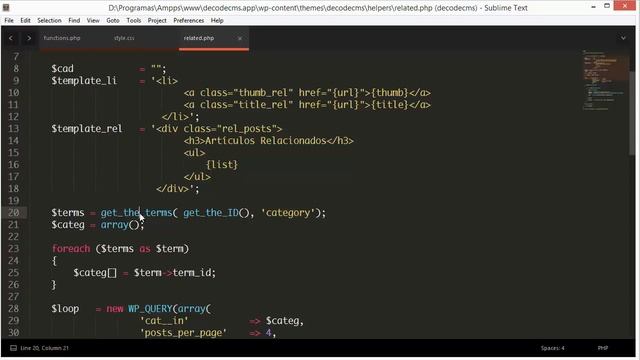Image resolution: width=640 pixels, height=360 pixels.
Task: Click the 'cat__in' string
Action: pos(164,321)
